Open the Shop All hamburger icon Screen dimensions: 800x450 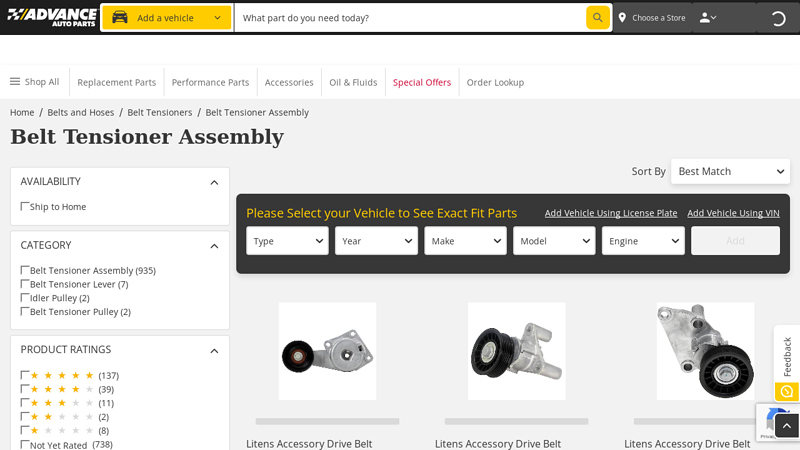[x=15, y=82]
